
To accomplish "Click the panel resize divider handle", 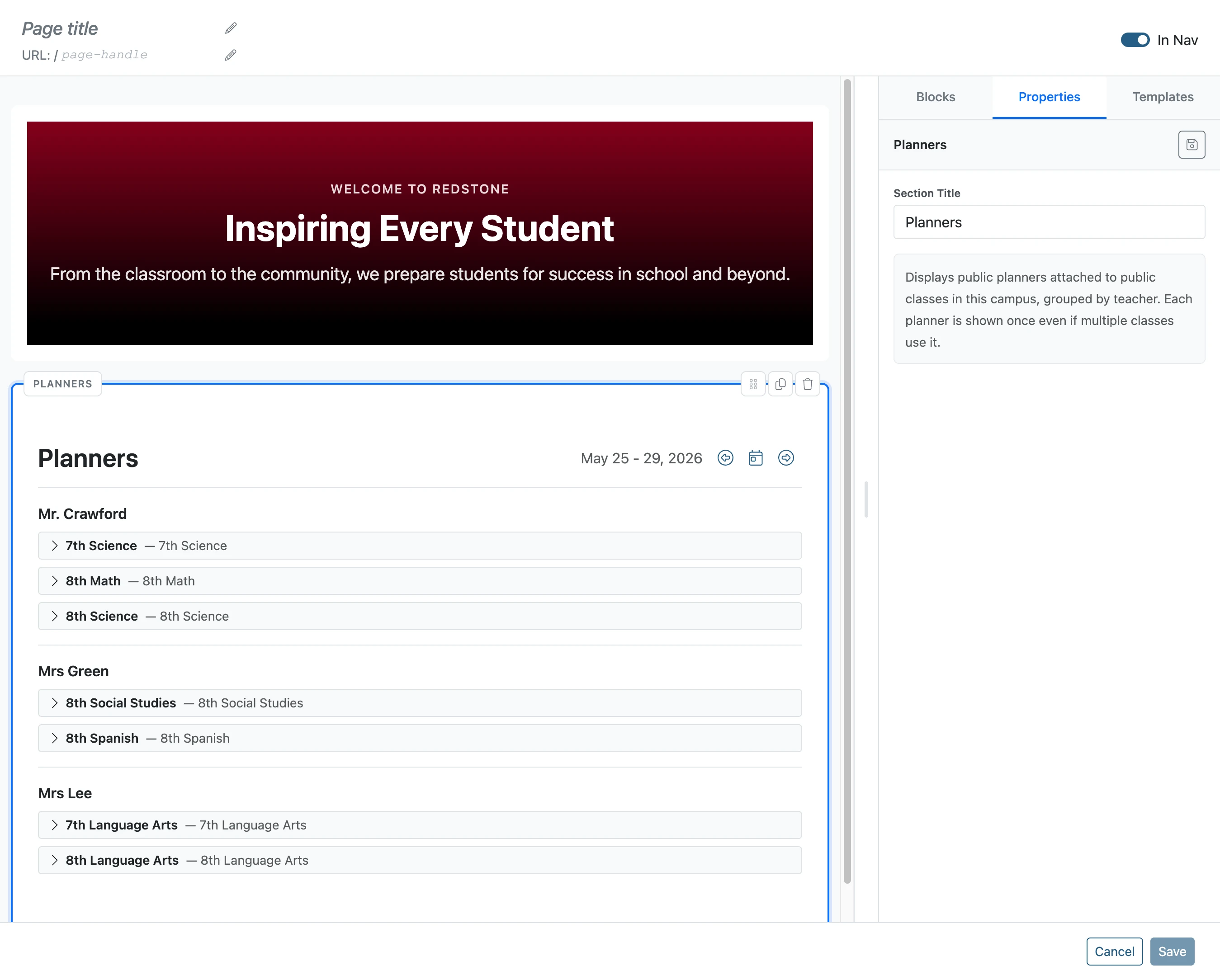I will tap(866, 499).
